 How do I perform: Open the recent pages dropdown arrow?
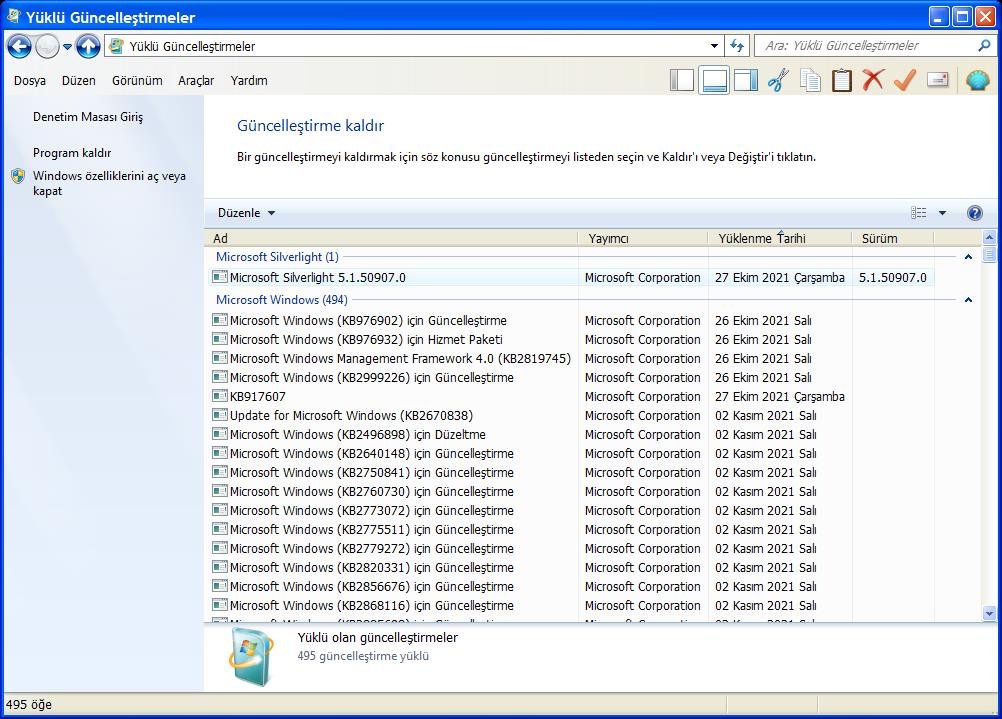click(67, 46)
